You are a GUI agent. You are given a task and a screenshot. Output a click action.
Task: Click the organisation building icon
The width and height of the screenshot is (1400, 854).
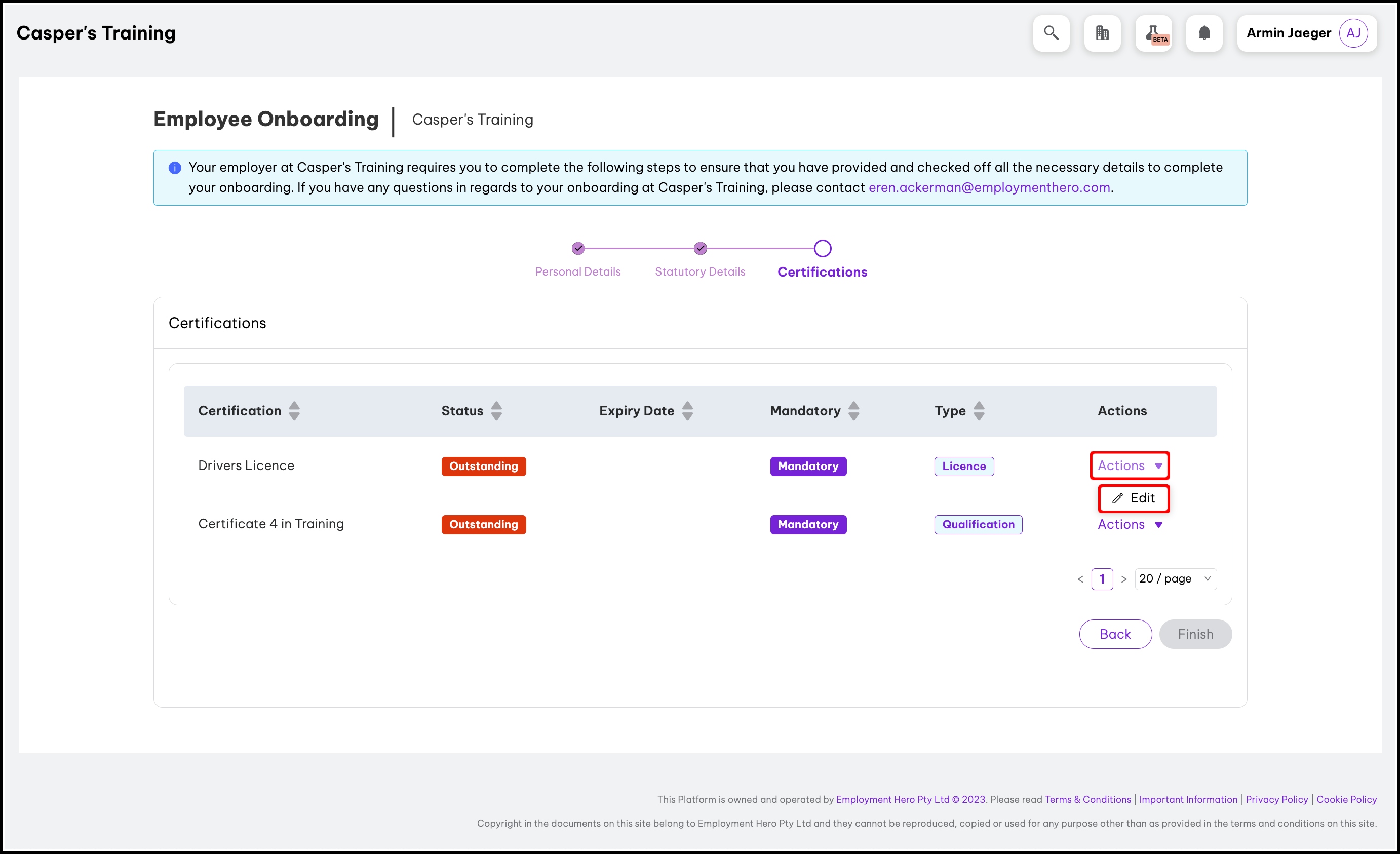pos(1102,33)
